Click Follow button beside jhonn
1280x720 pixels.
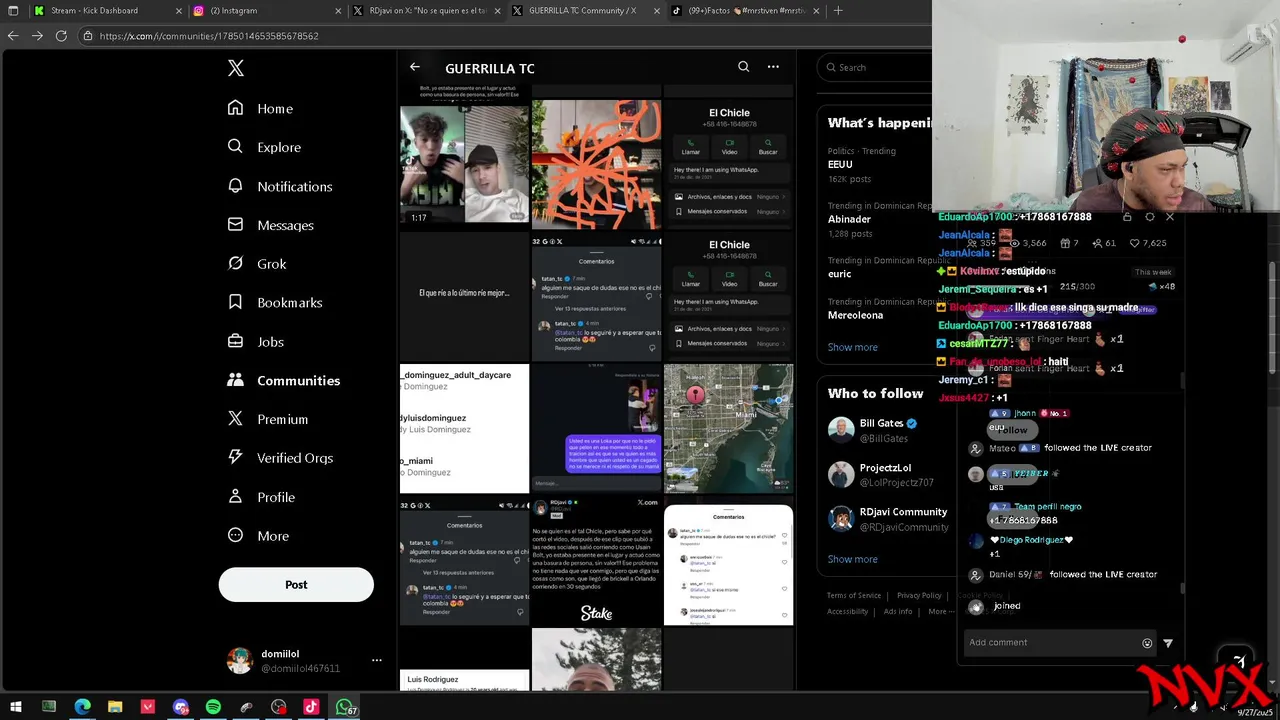coord(1012,430)
